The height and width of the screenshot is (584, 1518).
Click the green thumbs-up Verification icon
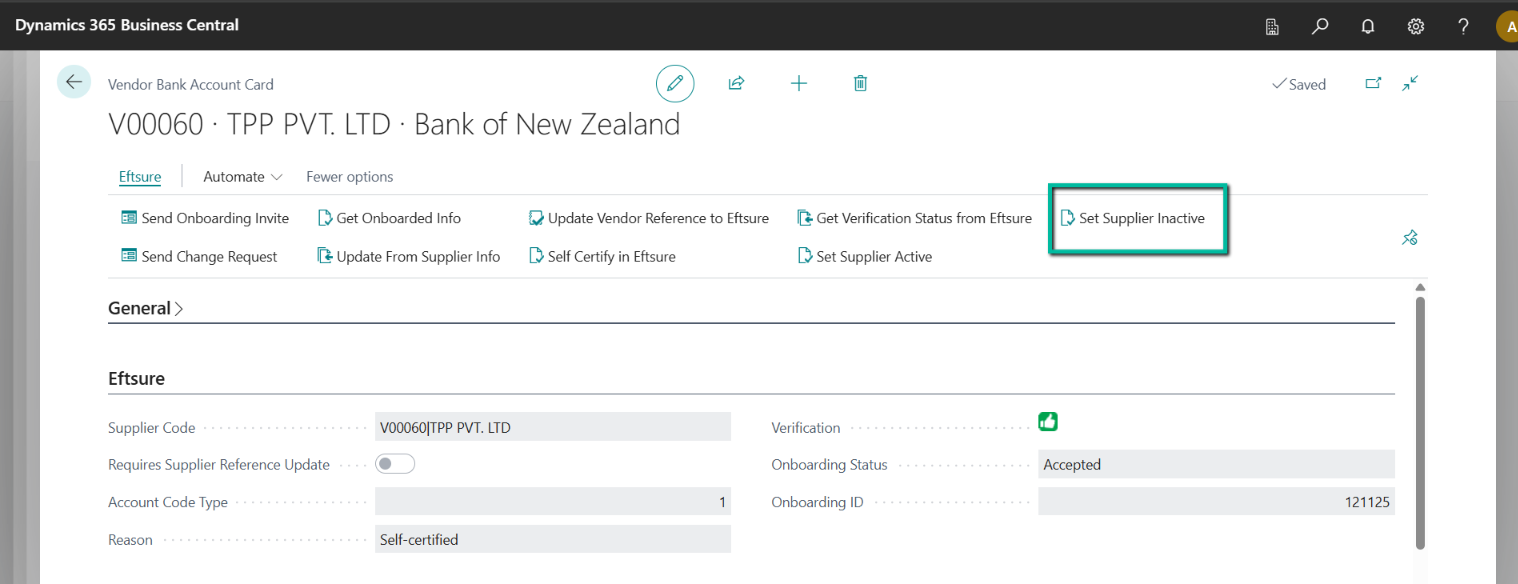pyautogui.click(x=1048, y=422)
